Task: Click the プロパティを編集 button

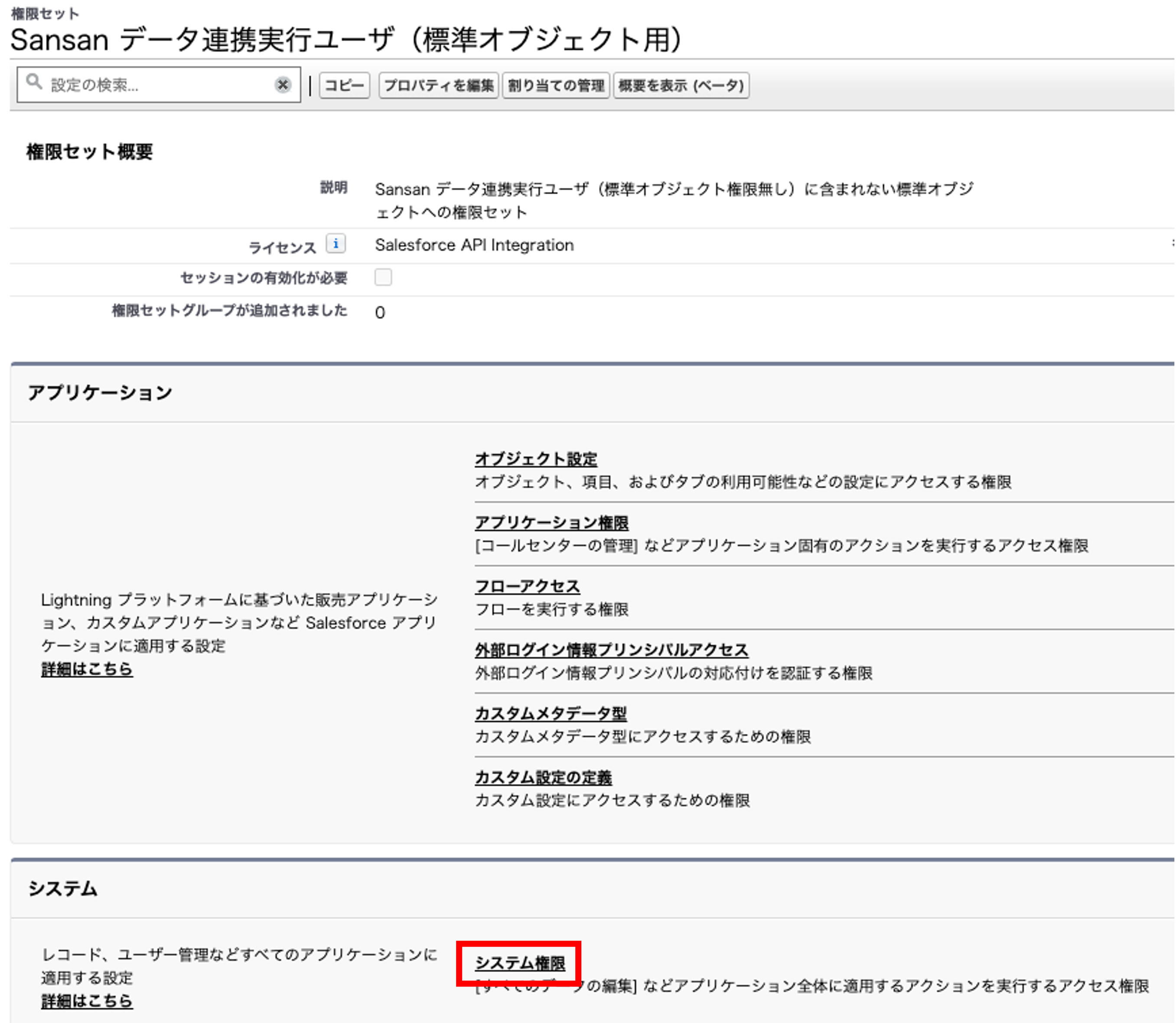Action: coord(438,86)
